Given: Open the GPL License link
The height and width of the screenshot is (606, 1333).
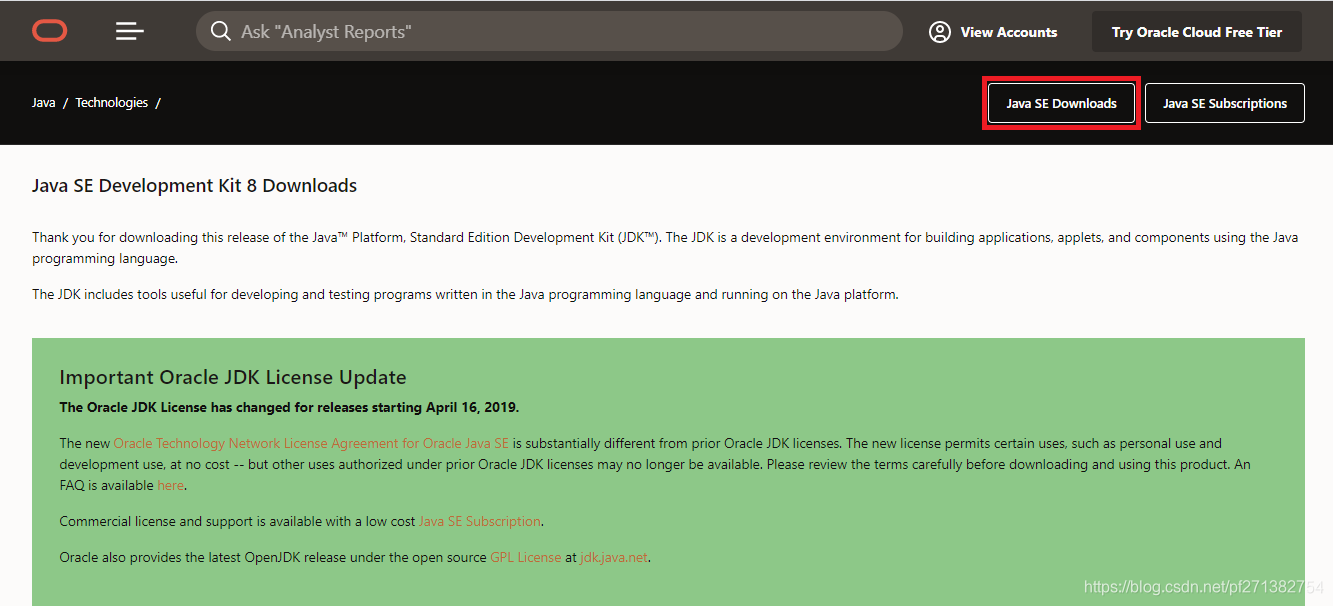Looking at the screenshot, I should [525, 557].
